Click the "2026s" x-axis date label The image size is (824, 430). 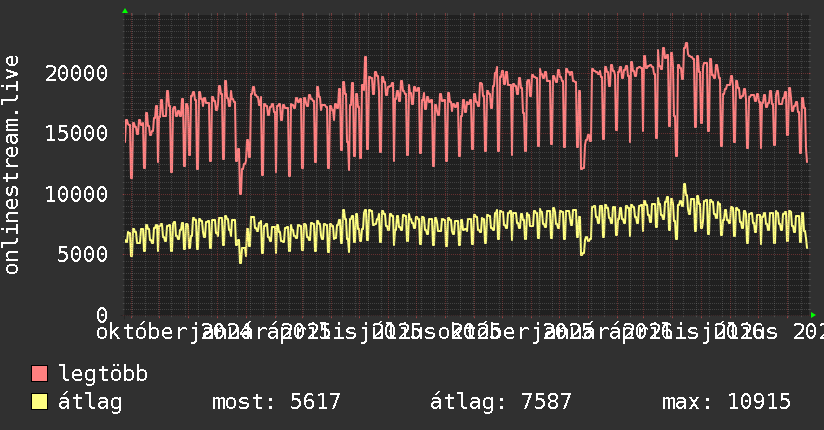click(x=746, y=332)
